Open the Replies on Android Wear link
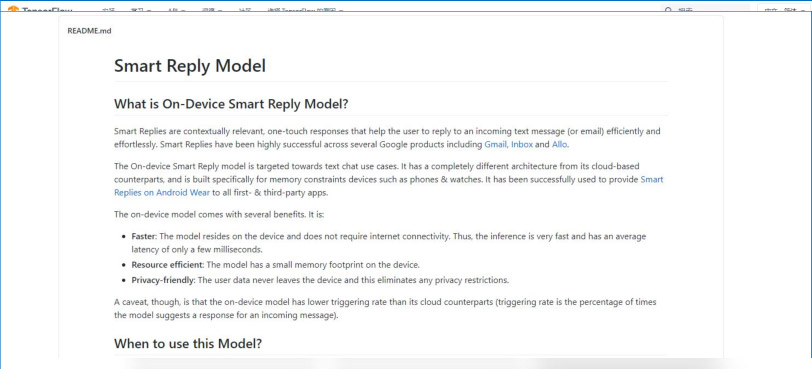812x369 pixels. click(x=162, y=193)
